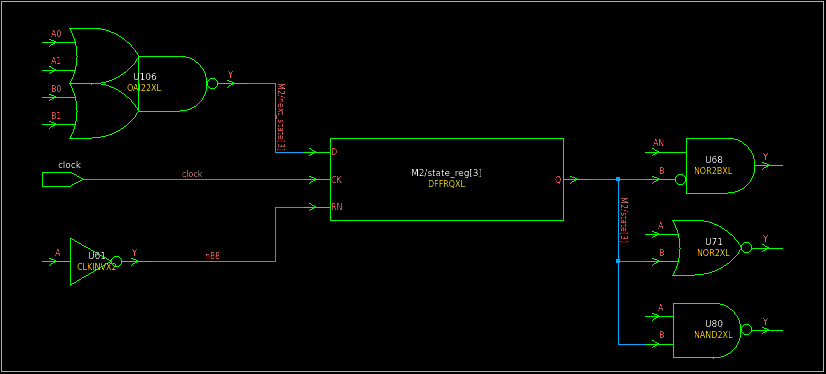Click the junction dot on net near NOR2XL B pin
The image size is (826, 374).
coord(618,261)
